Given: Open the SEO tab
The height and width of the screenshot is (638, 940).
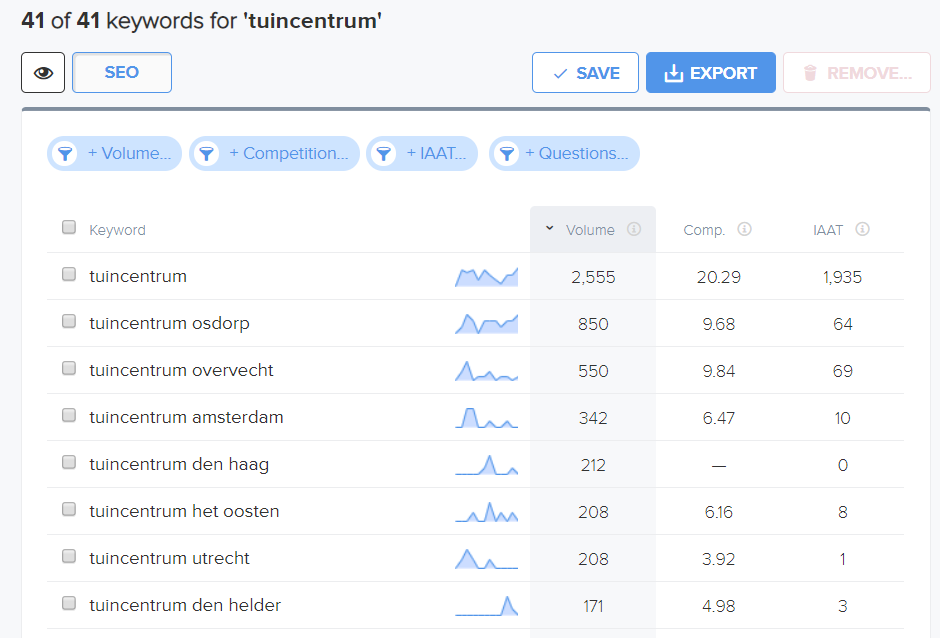Looking at the screenshot, I should [x=122, y=73].
